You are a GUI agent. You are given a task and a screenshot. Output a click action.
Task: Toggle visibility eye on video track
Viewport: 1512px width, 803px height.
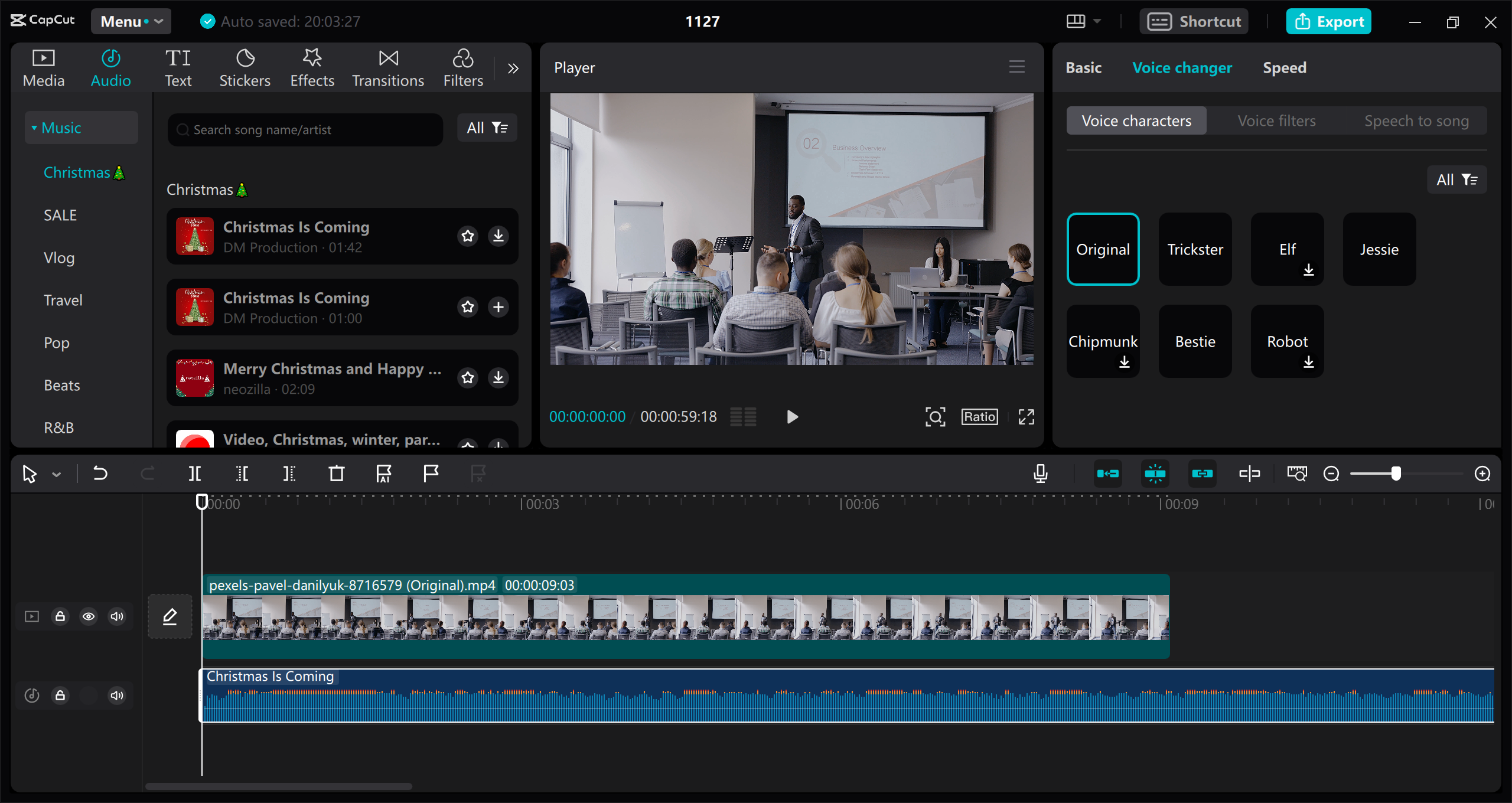pos(89,616)
